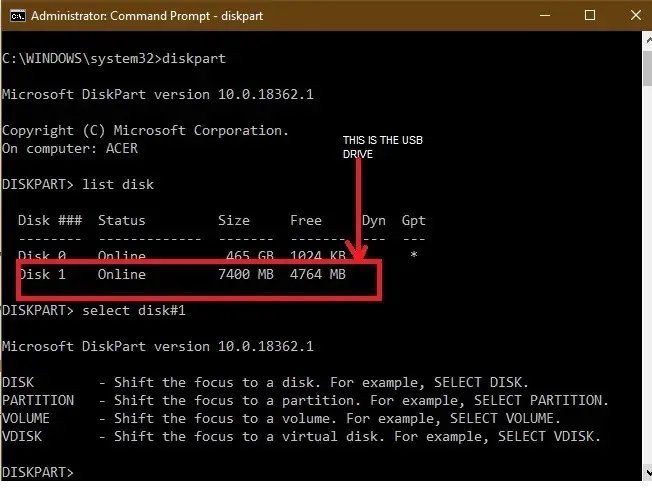The width and height of the screenshot is (652, 490).
Task: Click the Status column header
Action: [122, 220]
